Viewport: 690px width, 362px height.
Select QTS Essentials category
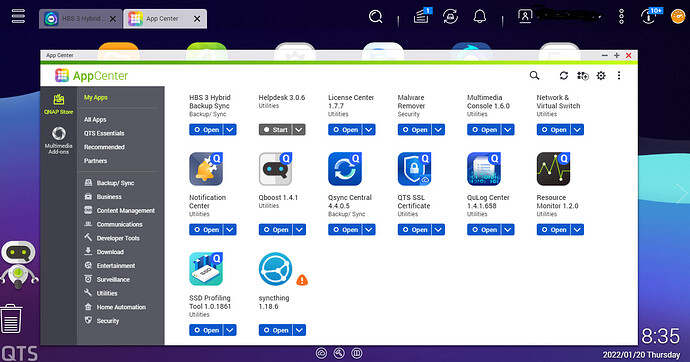tap(104, 133)
